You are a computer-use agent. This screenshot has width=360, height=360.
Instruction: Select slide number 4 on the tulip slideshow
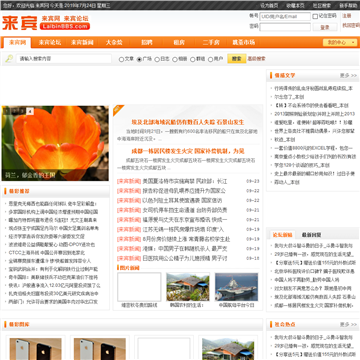(30, 111)
